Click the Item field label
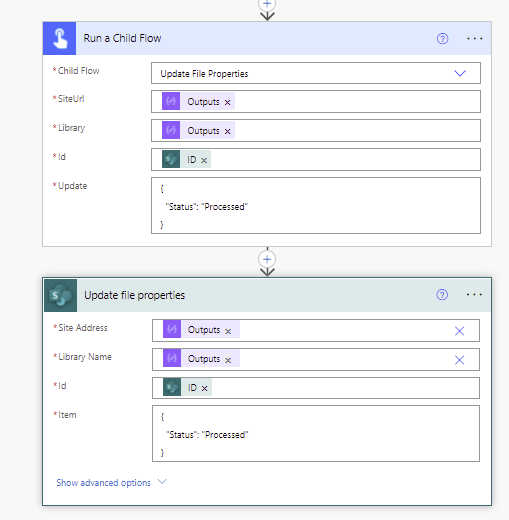Viewport: 509px width, 520px height. [67, 415]
